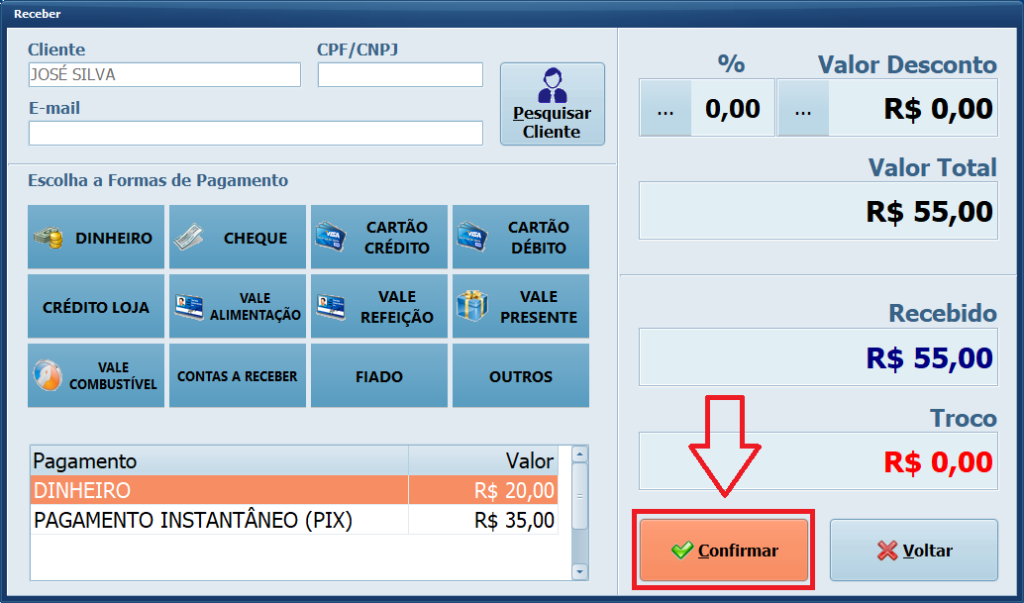Click the Visa card icon on CARTÃO DÉBITO
Screen dimensions: 1024x603
[472, 236]
